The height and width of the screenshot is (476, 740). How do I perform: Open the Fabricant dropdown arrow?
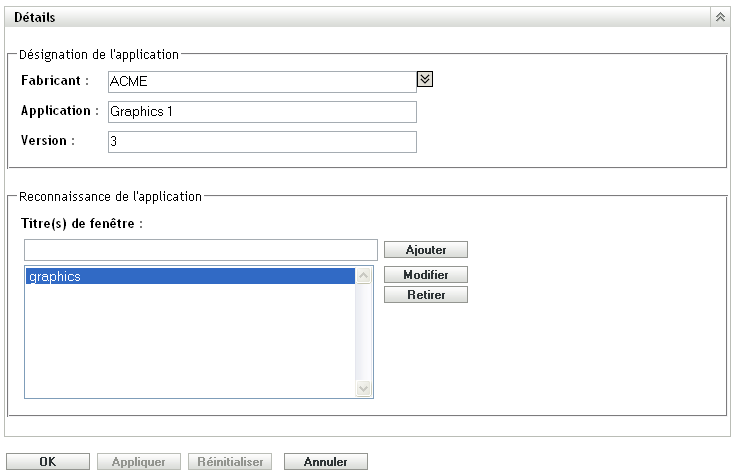[x=424, y=80]
